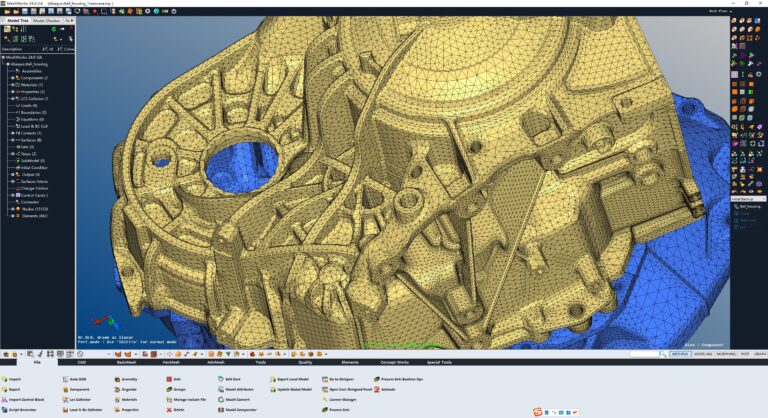Expand the Nodes tree node
Screen dimensions: 768x418
13,209
